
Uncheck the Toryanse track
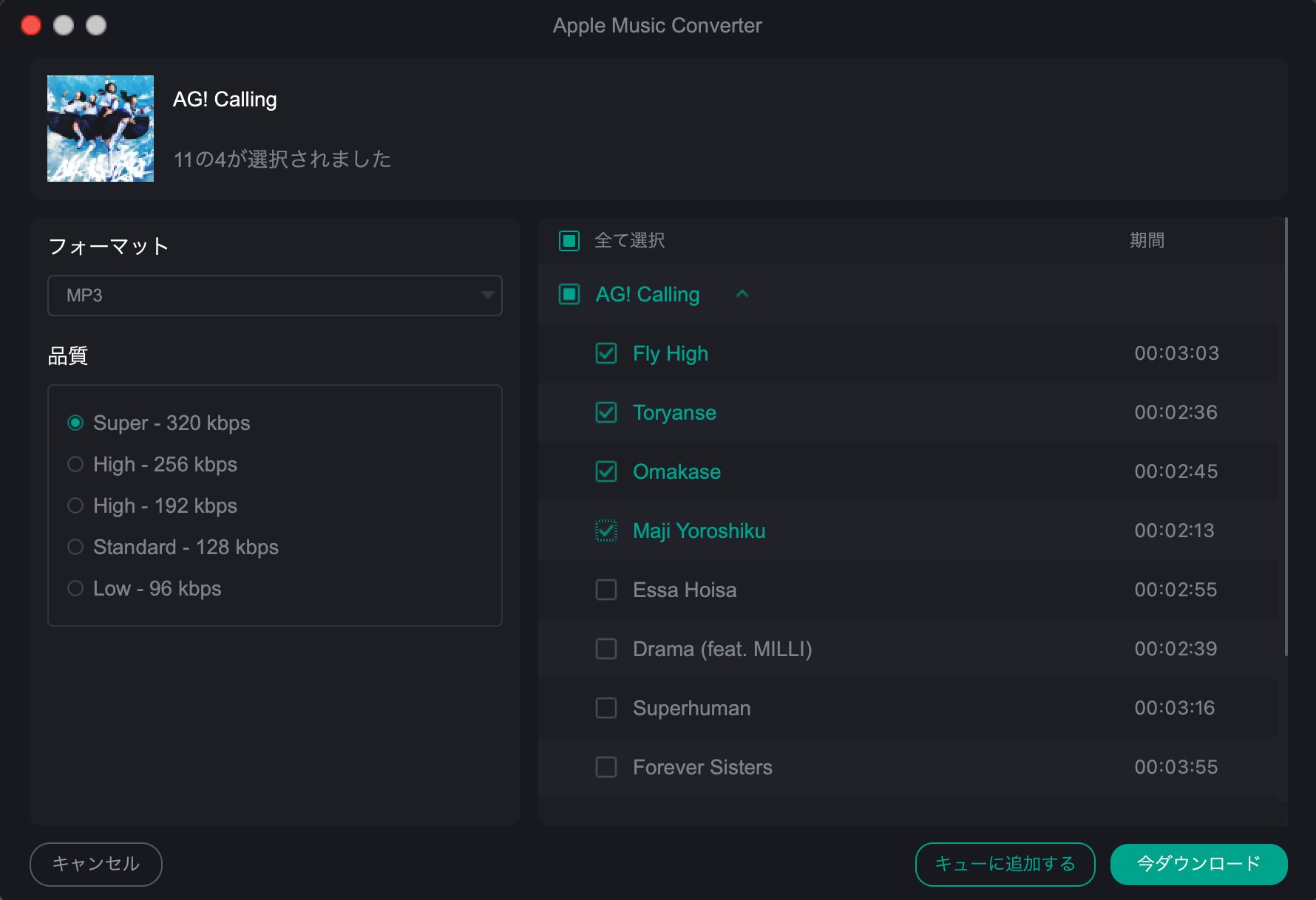(606, 412)
